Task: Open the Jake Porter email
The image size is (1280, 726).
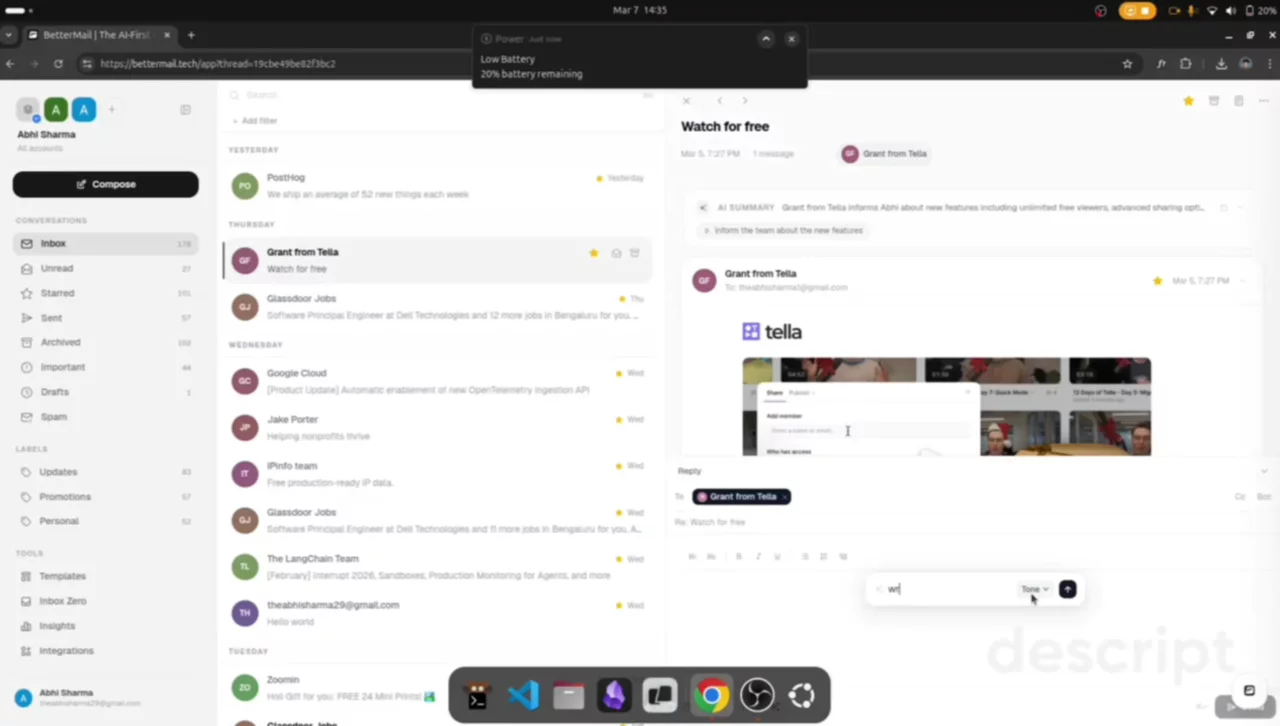Action: click(438, 428)
